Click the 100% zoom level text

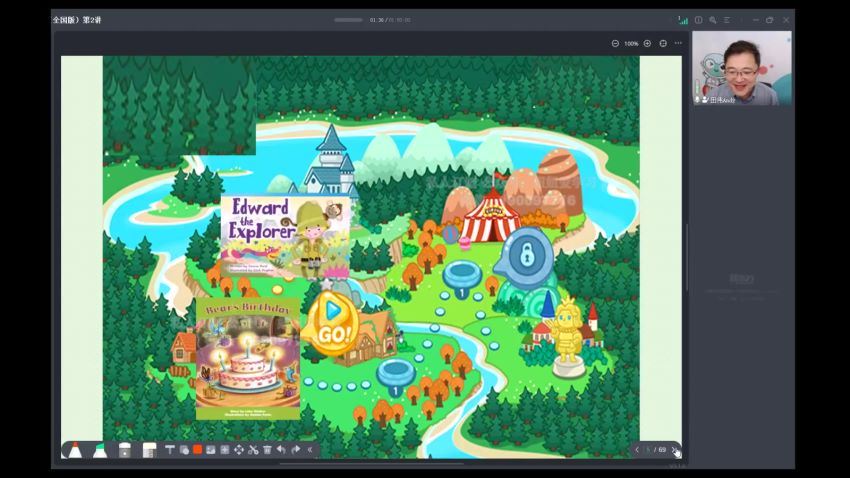coord(631,43)
